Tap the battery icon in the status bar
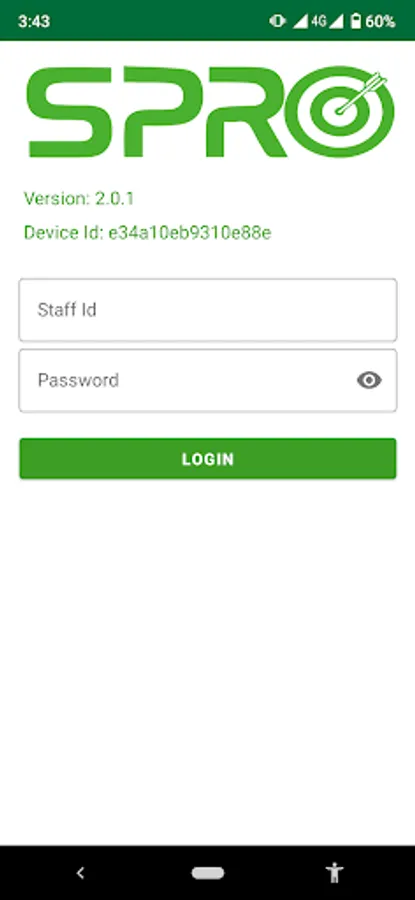 point(356,22)
